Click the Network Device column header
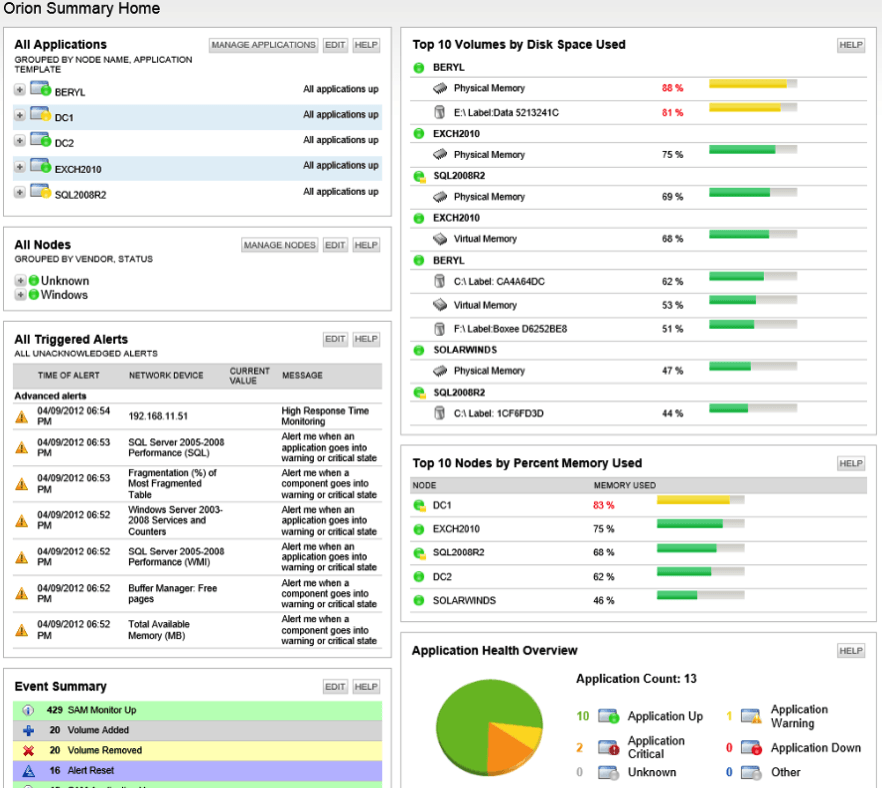Screen dimensions: 886x789 (166, 376)
